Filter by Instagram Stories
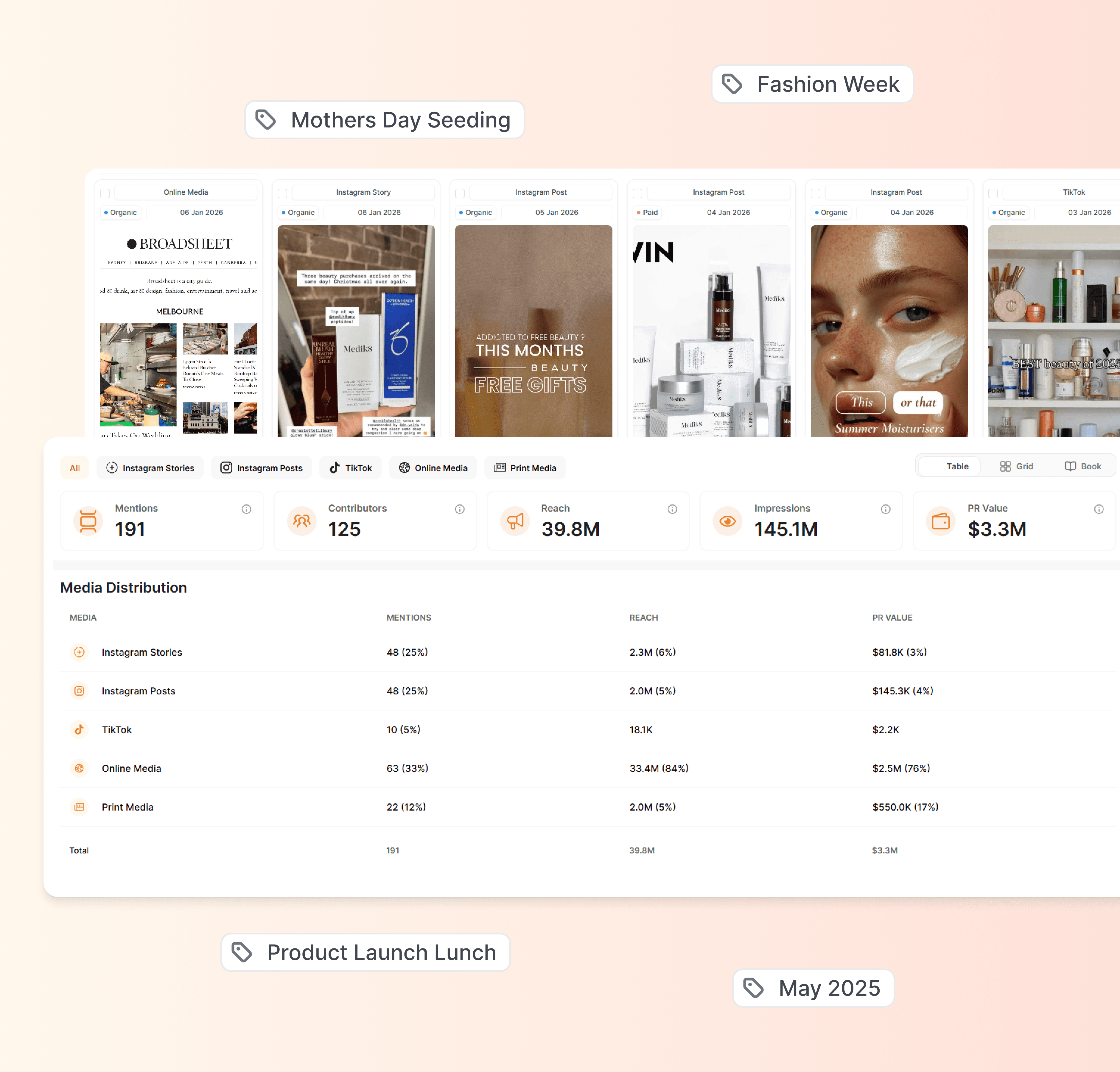Image resolution: width=1120 pixels, height=1072 pixels. 150,468
